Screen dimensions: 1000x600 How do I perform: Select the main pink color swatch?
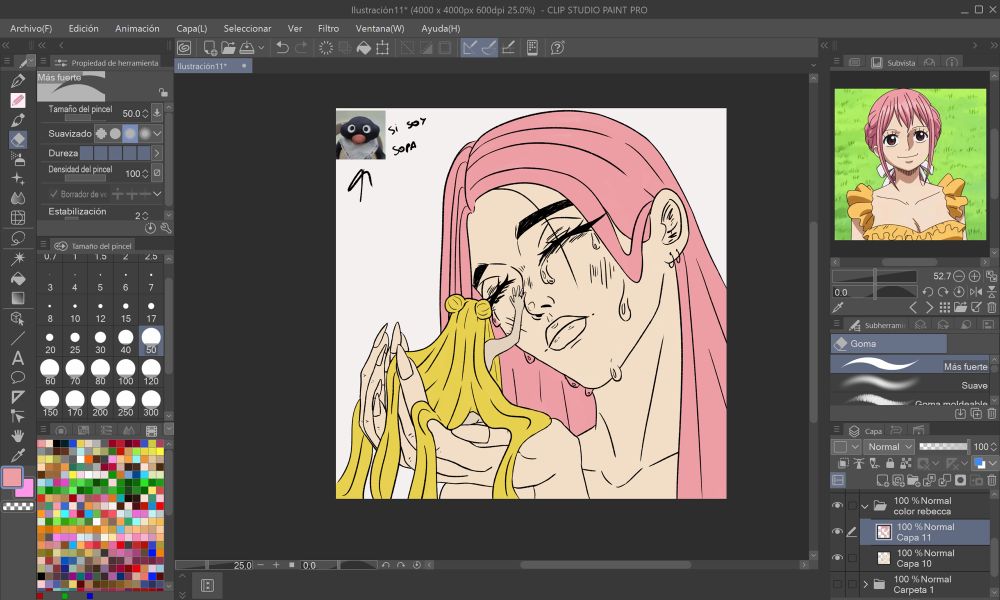coord(12,477)
